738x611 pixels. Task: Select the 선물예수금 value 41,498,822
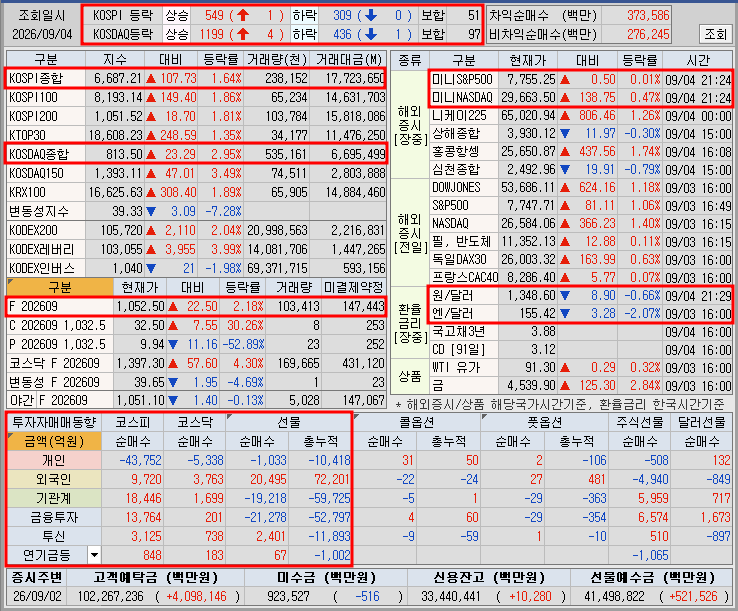pyautogui.click(x=614, y=596)
